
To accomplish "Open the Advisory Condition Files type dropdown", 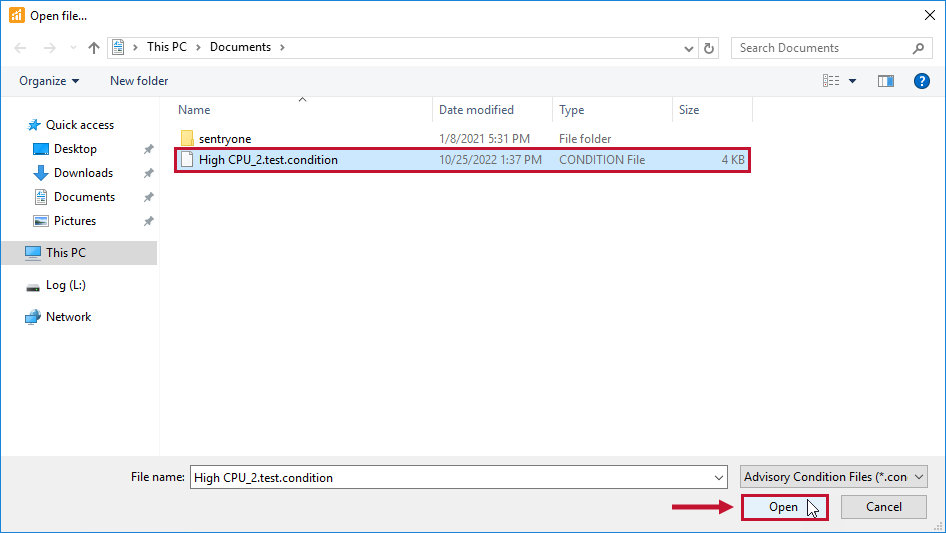I will (834, 477).
